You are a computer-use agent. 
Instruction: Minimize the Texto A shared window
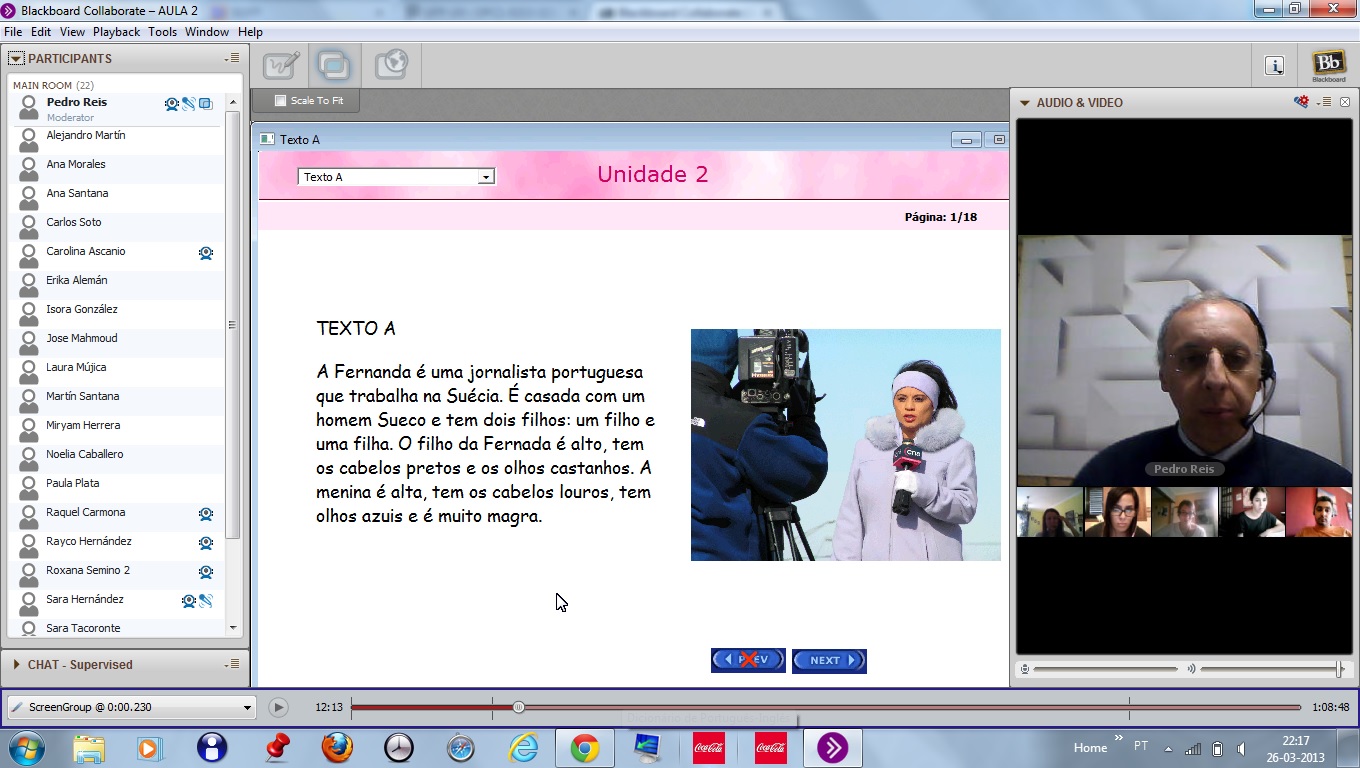966,140
